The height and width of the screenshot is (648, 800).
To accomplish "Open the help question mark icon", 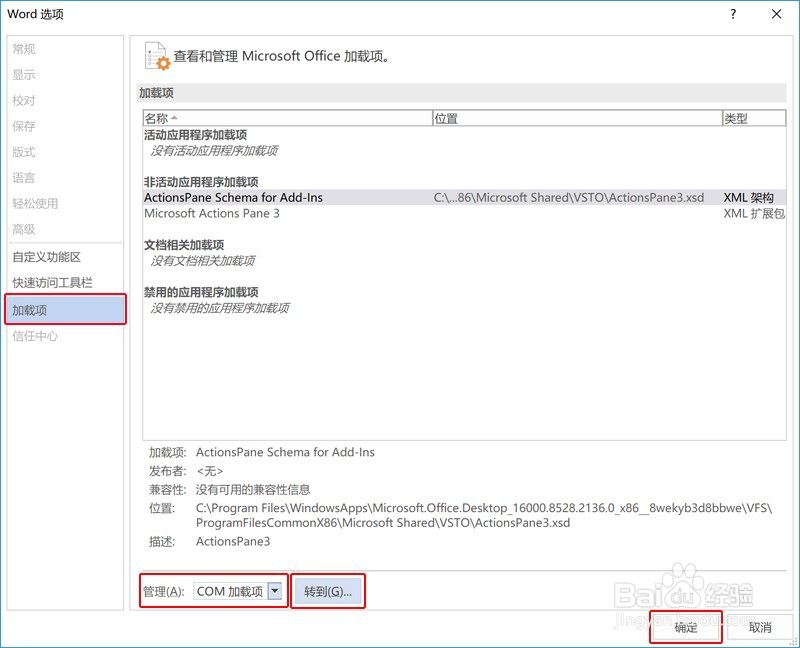I will [733, 14].
